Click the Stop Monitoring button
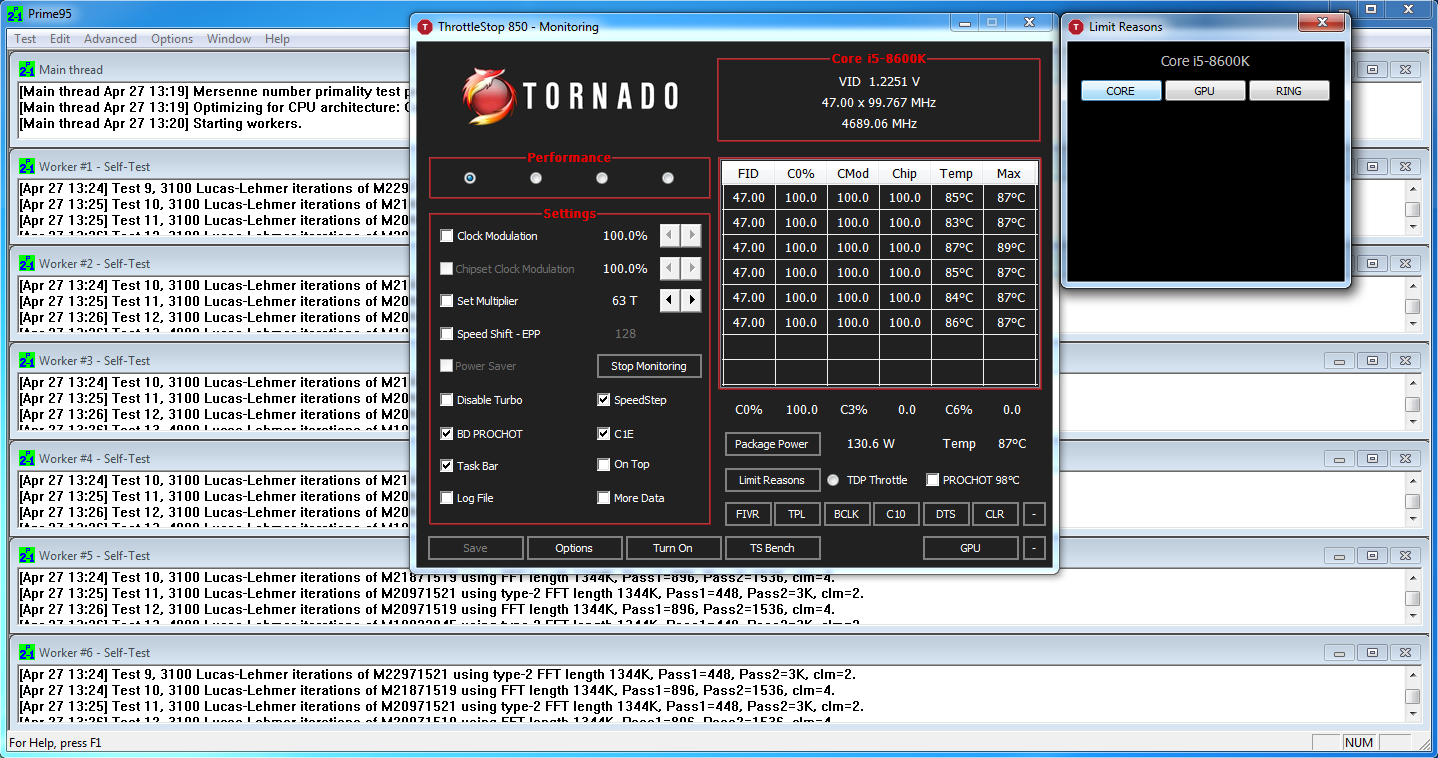The image size is (1438, 758). click(x=649, y=366)
